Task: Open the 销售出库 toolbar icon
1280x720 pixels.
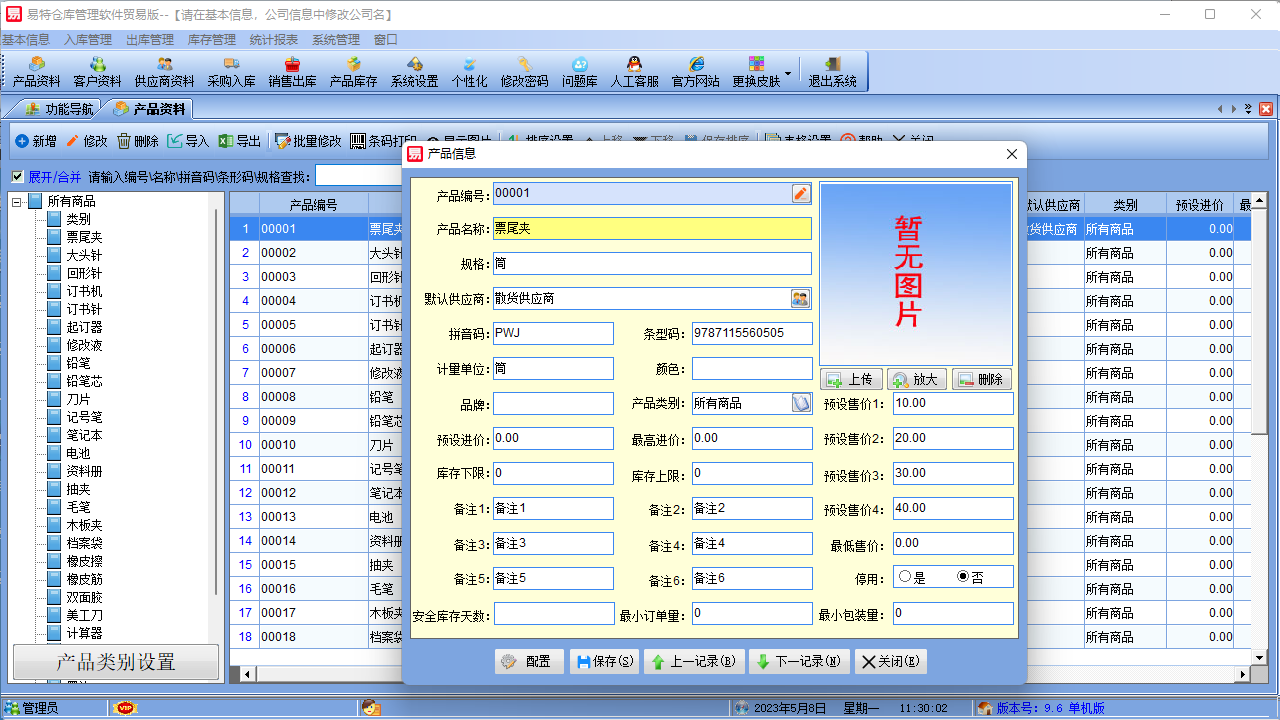Action: click(290, 70)
